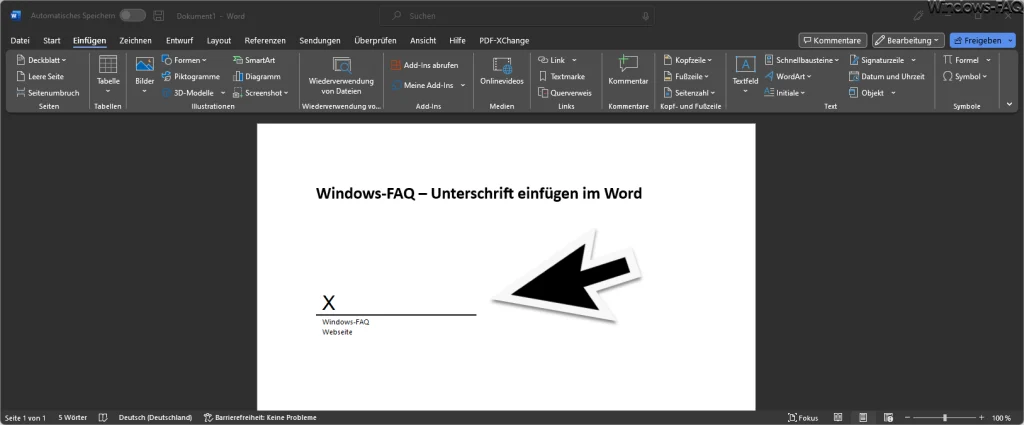Switch to the Sendungen tab
This screenshot has width=1024, height=425.
(x=320, y=40)
